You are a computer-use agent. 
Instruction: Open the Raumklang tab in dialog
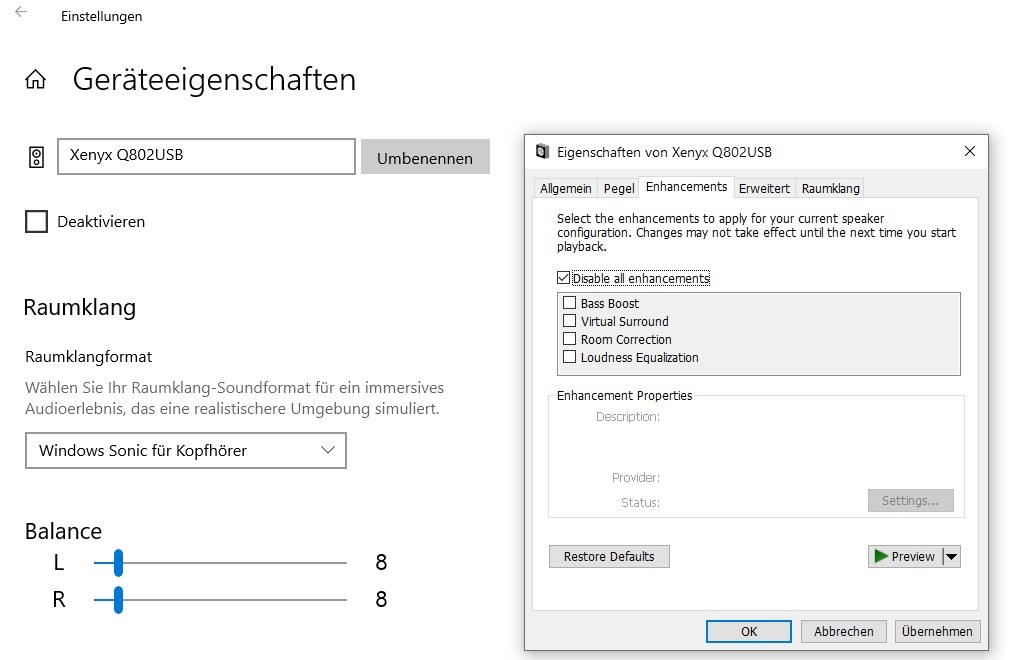coord(830,188)
